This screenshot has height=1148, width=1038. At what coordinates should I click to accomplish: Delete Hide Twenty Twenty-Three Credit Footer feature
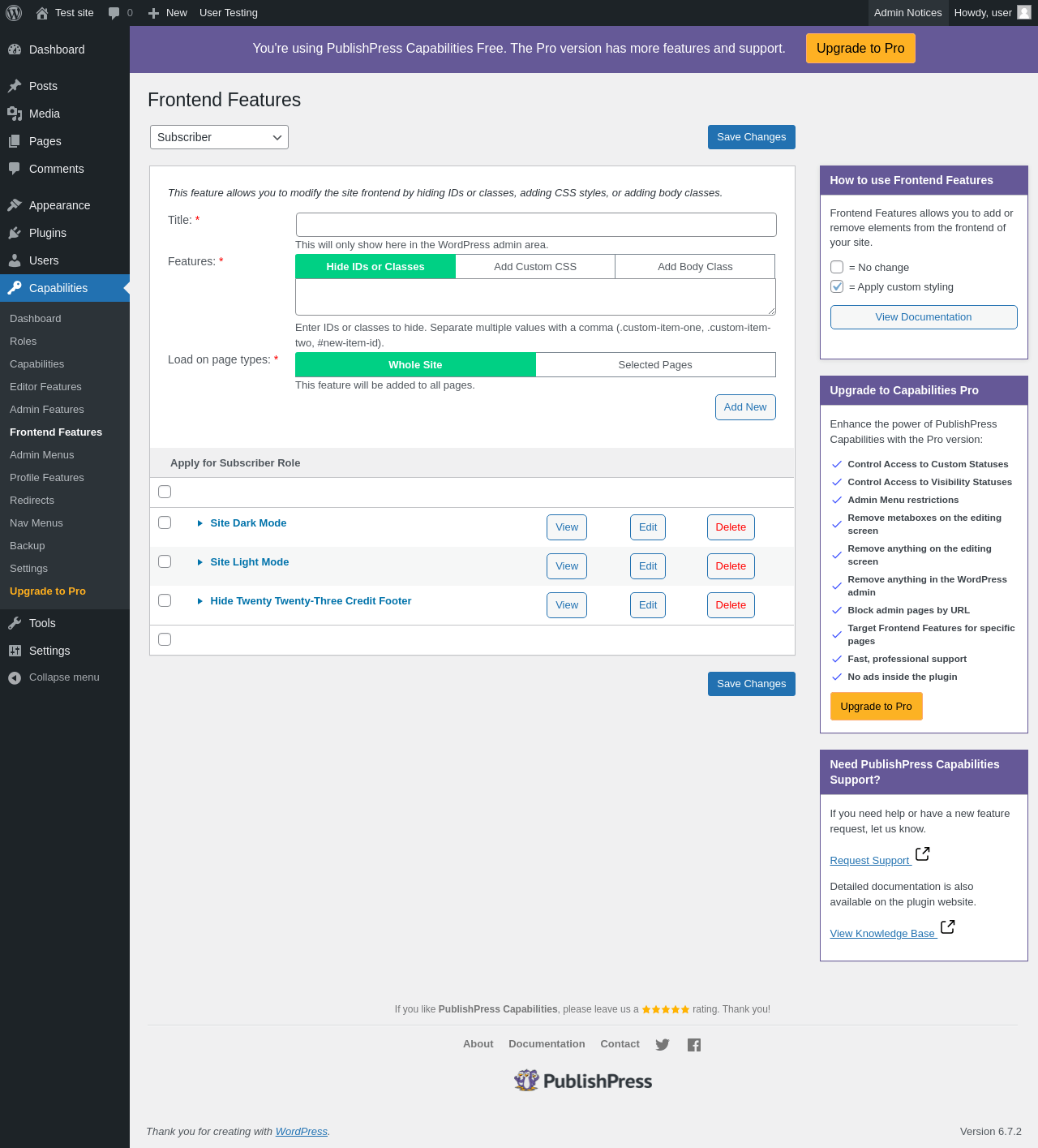point(731,605)
